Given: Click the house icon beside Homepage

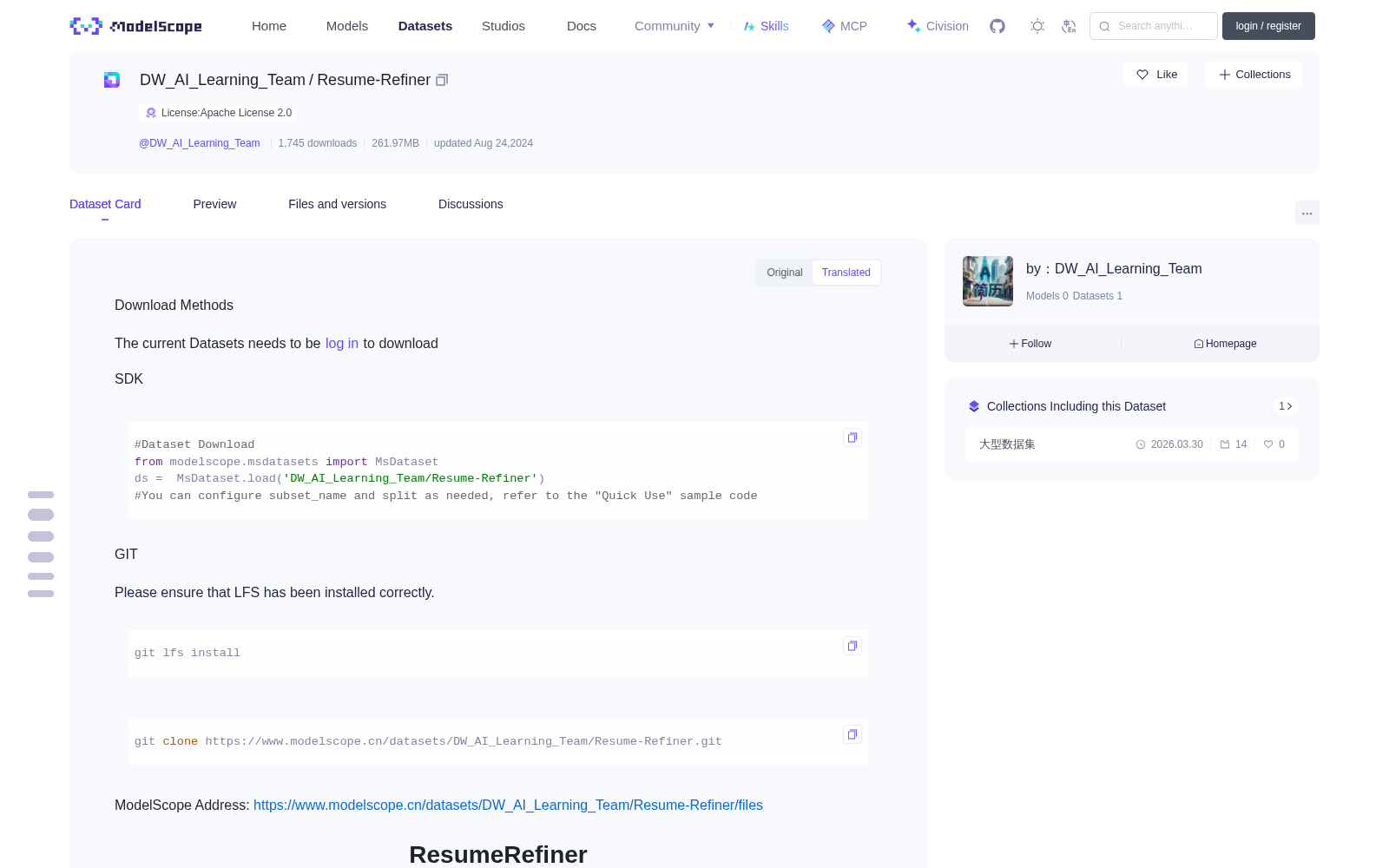Looking at the screenshot, I should (x=1199, y=344).
